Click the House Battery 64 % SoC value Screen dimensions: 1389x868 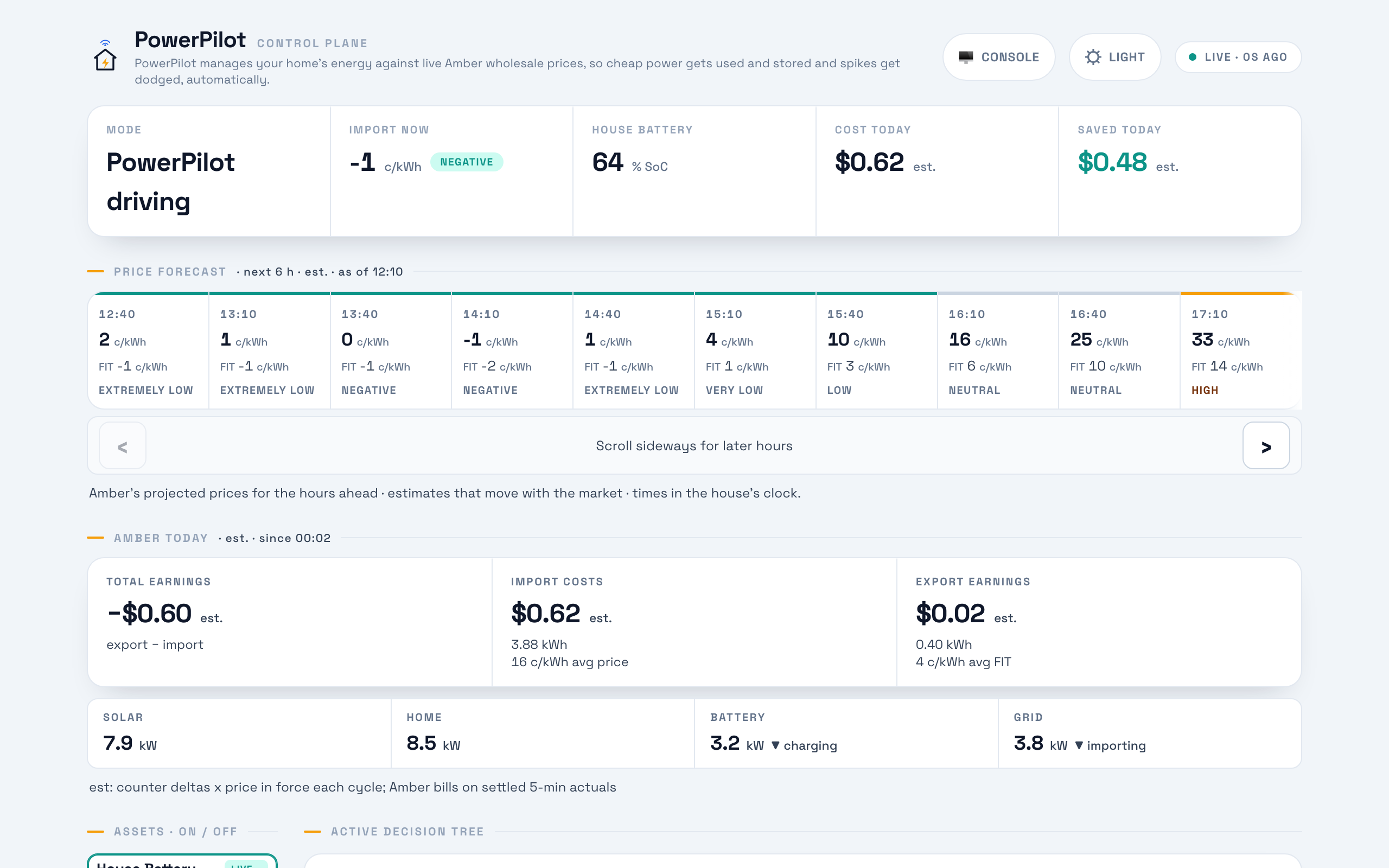pyautogui.click(x=629, y=162)
